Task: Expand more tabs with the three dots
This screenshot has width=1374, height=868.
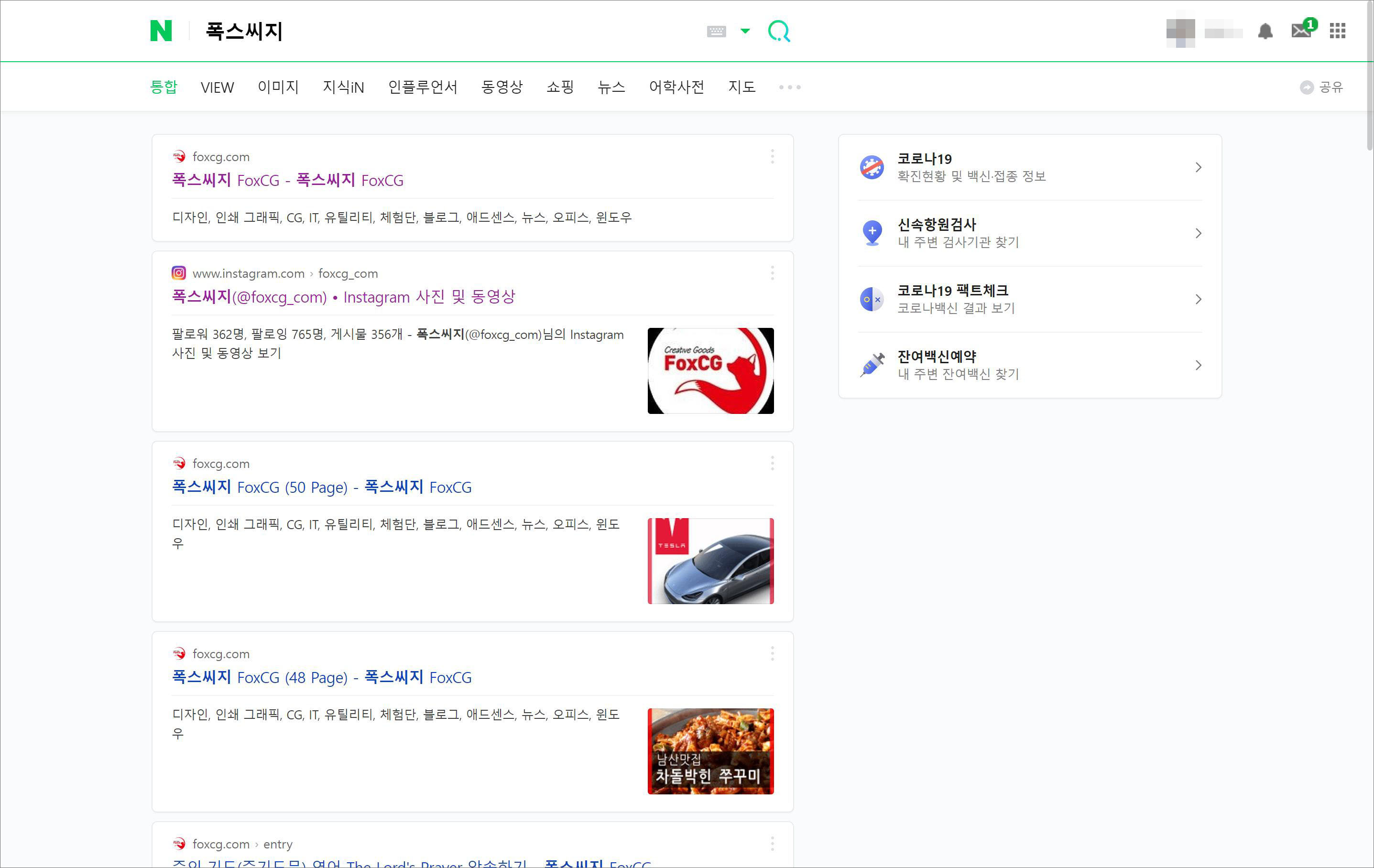Action: point(790,87)
